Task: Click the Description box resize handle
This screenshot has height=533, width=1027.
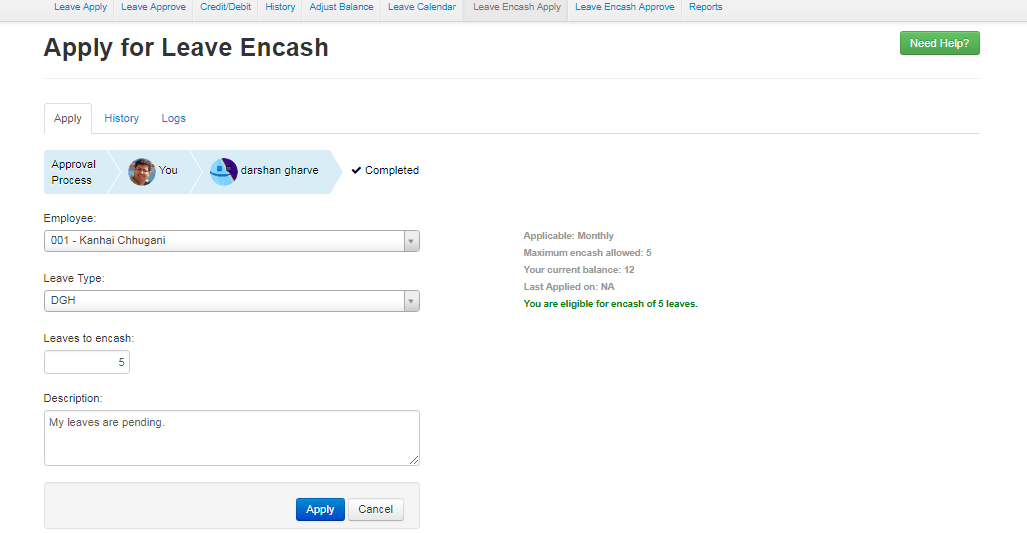Action: [413, 459]
